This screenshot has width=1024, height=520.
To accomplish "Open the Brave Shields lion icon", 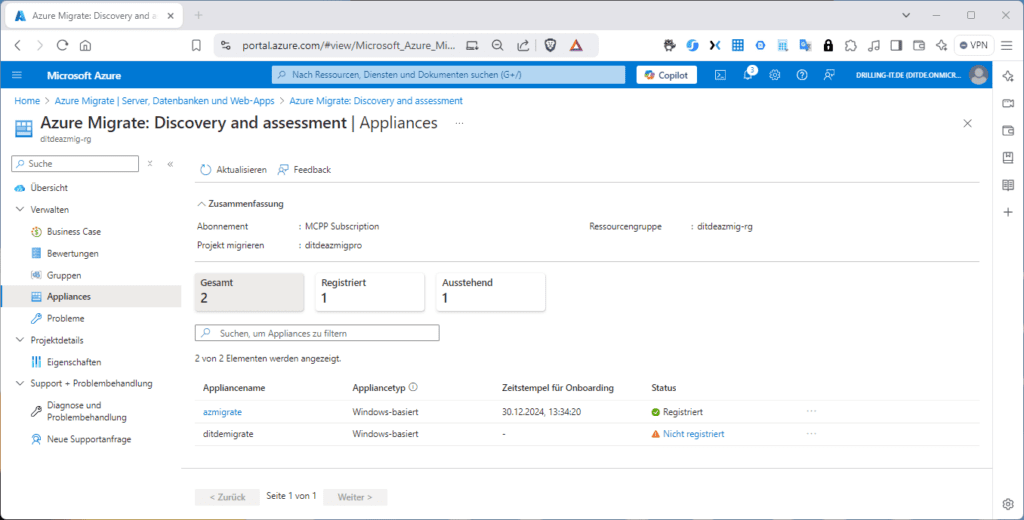I will tap(551, 46).
